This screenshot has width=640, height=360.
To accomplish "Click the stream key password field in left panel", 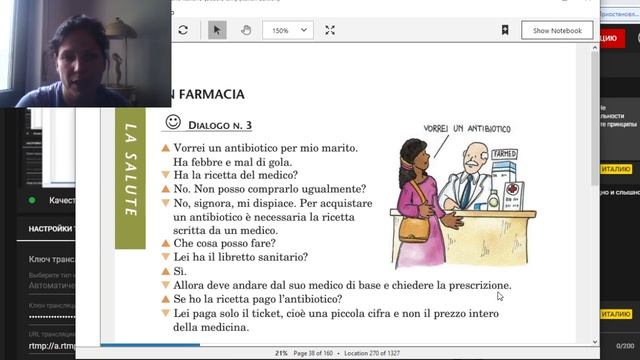I will (x=51, y=317).
